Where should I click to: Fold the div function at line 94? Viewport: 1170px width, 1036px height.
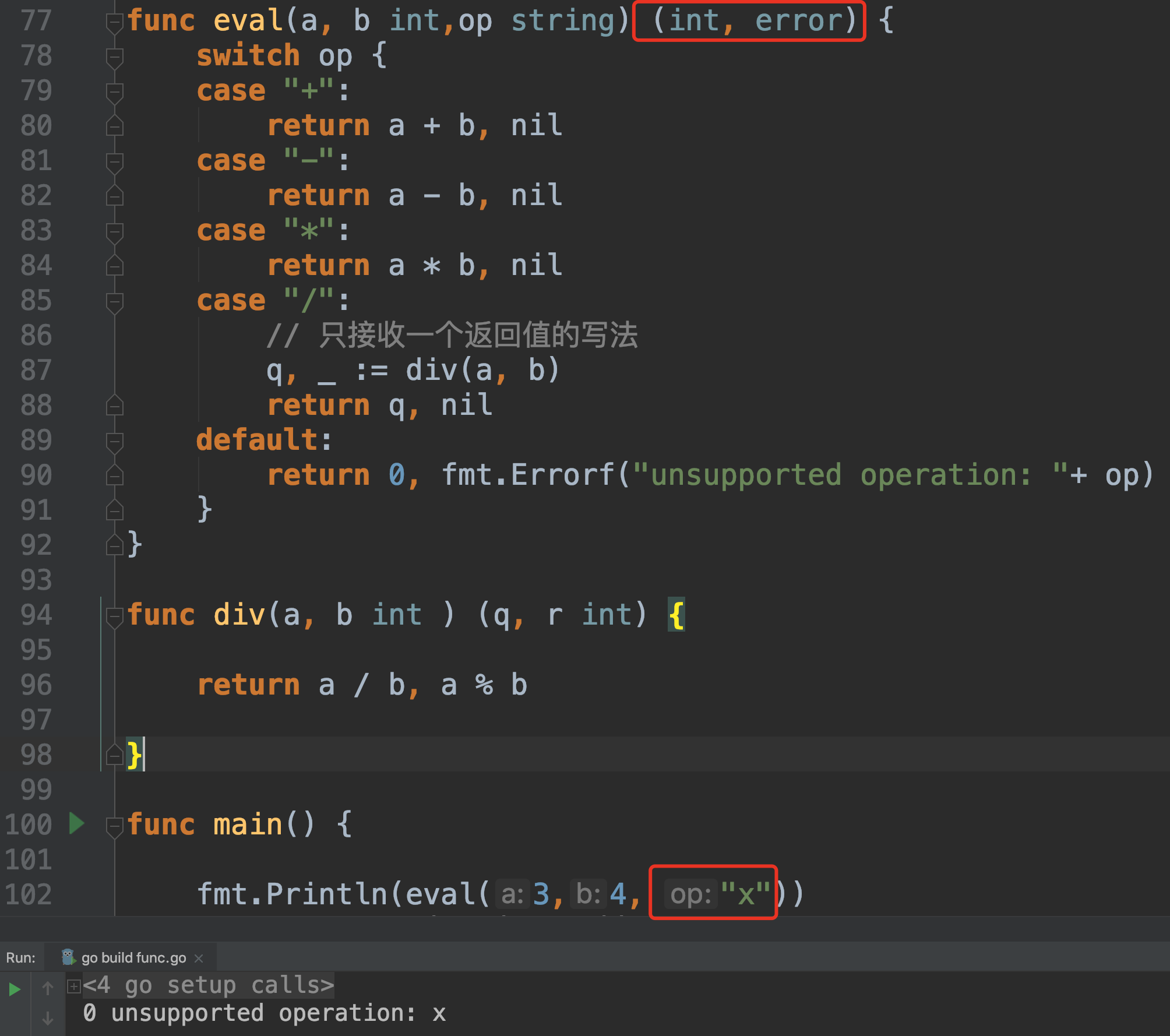coord(114,616)
